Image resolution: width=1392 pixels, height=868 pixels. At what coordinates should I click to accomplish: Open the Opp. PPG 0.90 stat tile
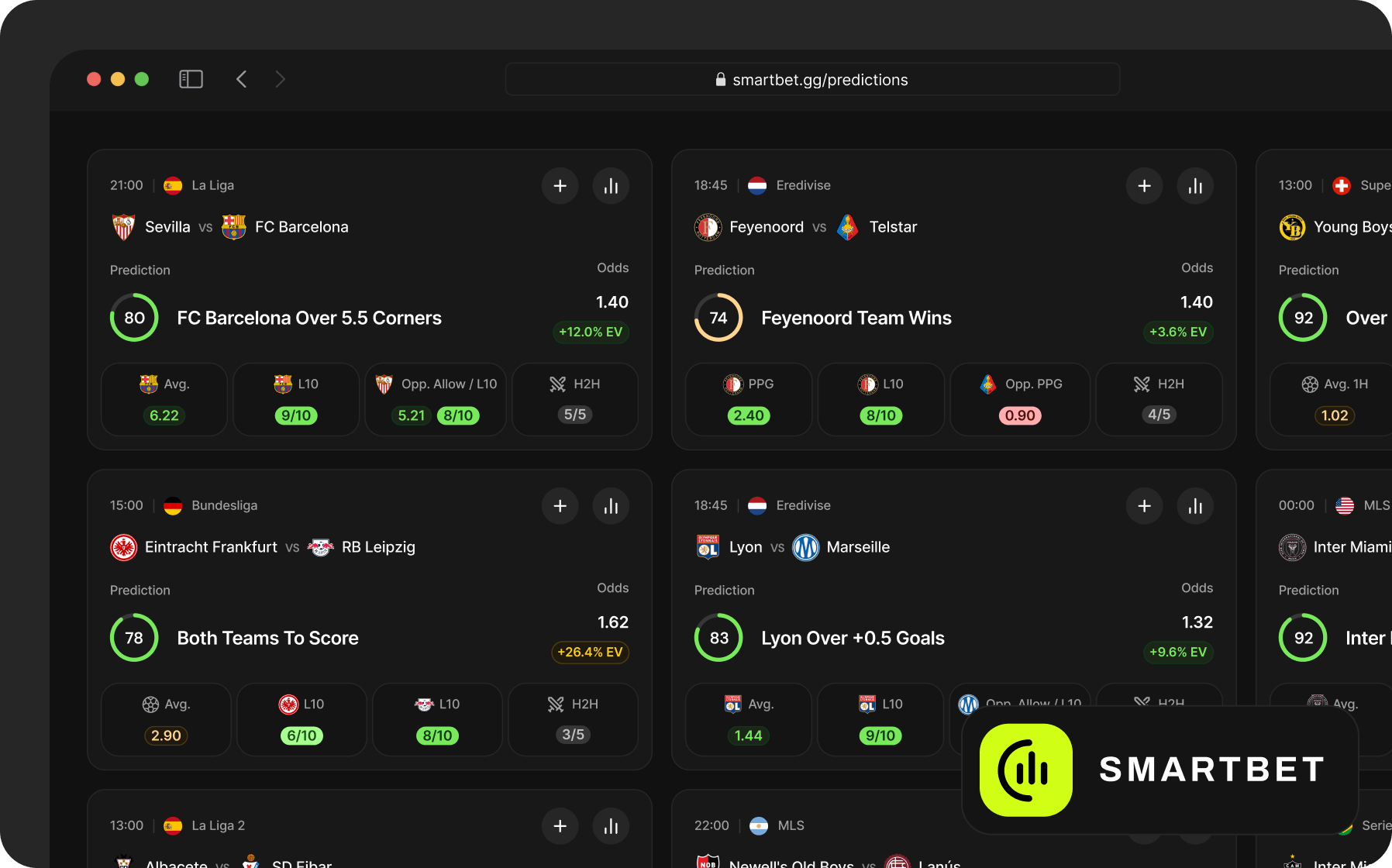click(1020, 400)
